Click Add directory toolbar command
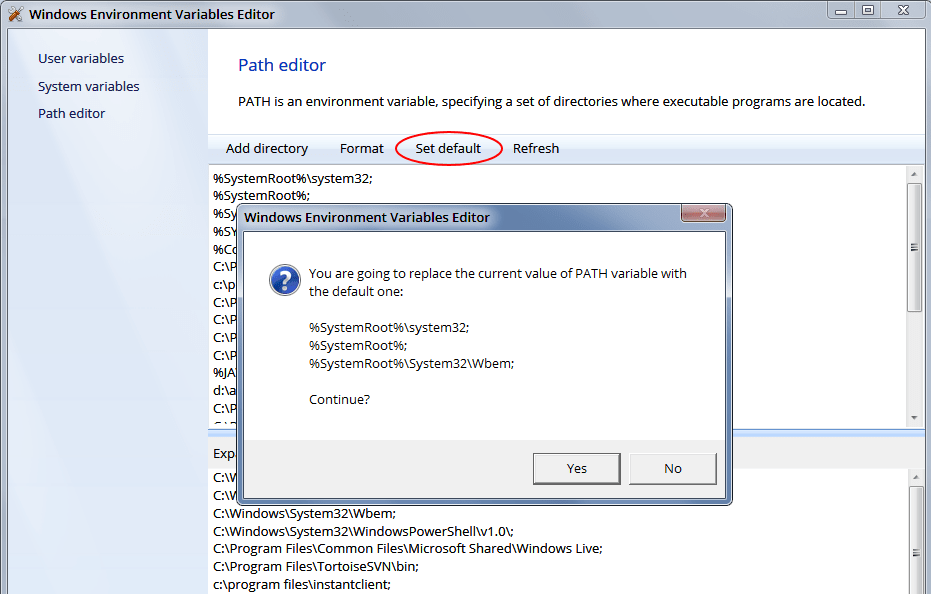Screen dimensions: 931x594 pyautogui.click(x=267, y=148)
